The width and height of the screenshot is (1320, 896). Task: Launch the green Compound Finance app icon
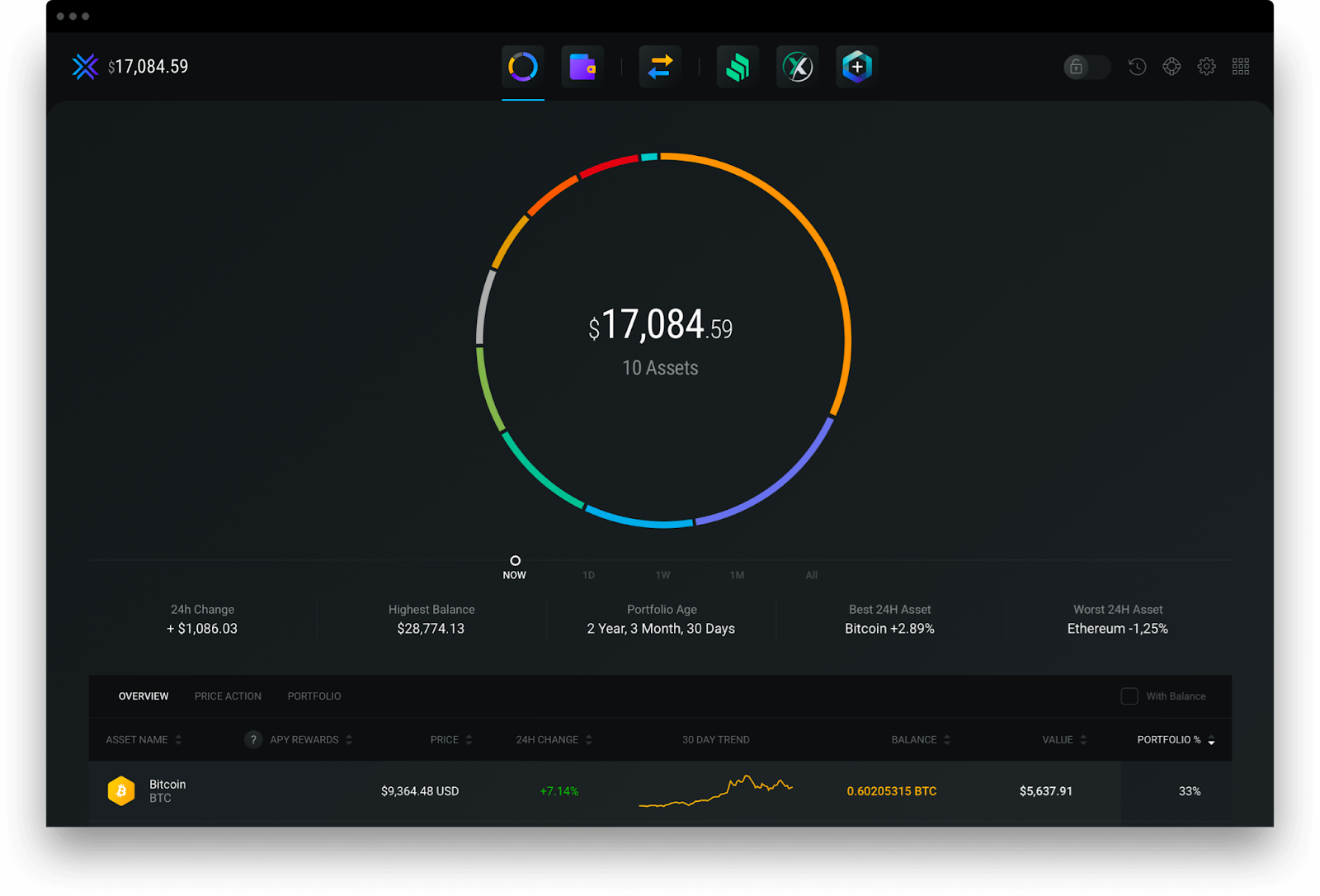tap(738, 67)
